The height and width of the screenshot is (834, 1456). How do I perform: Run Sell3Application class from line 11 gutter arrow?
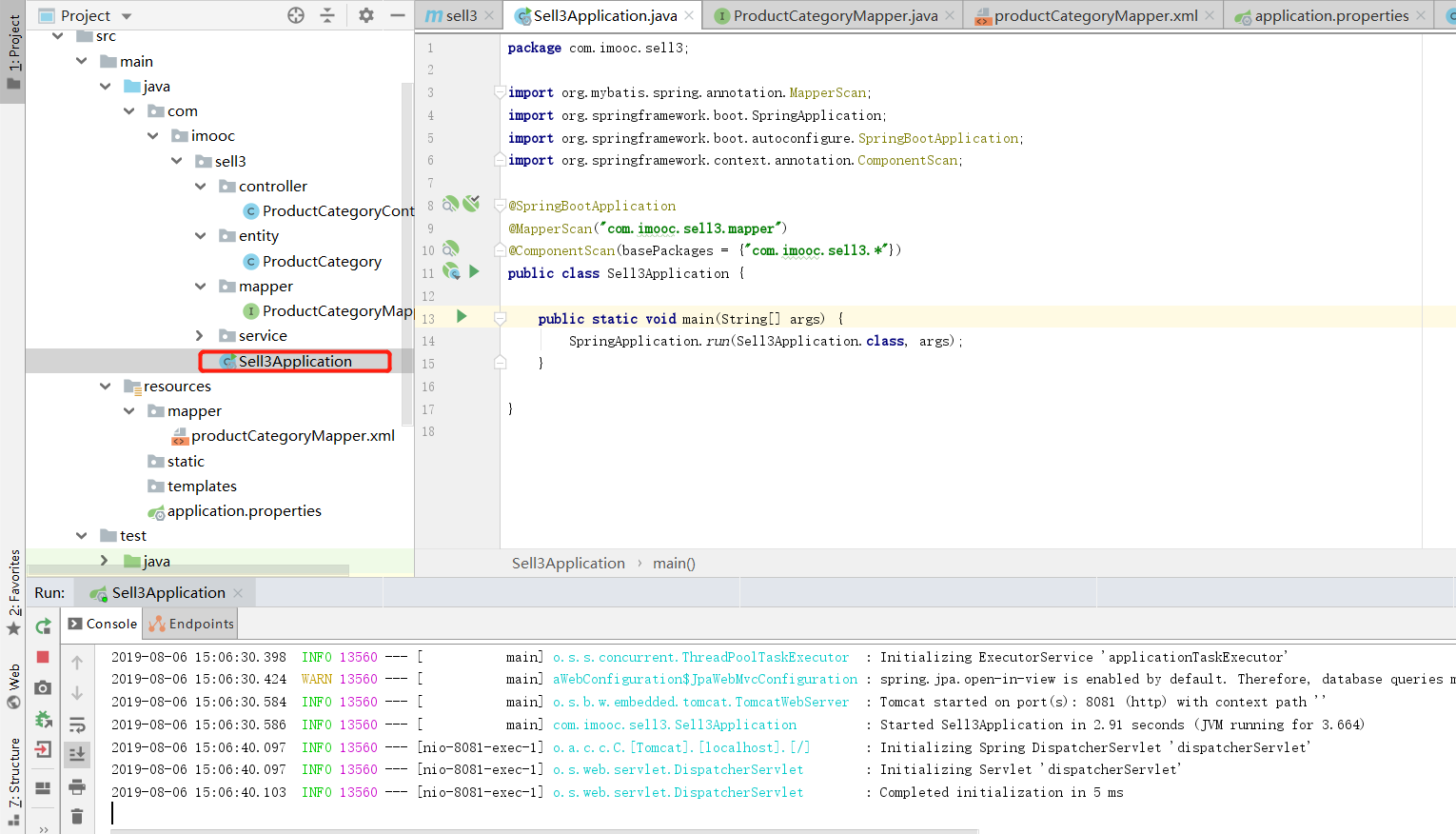click(474, 272)
